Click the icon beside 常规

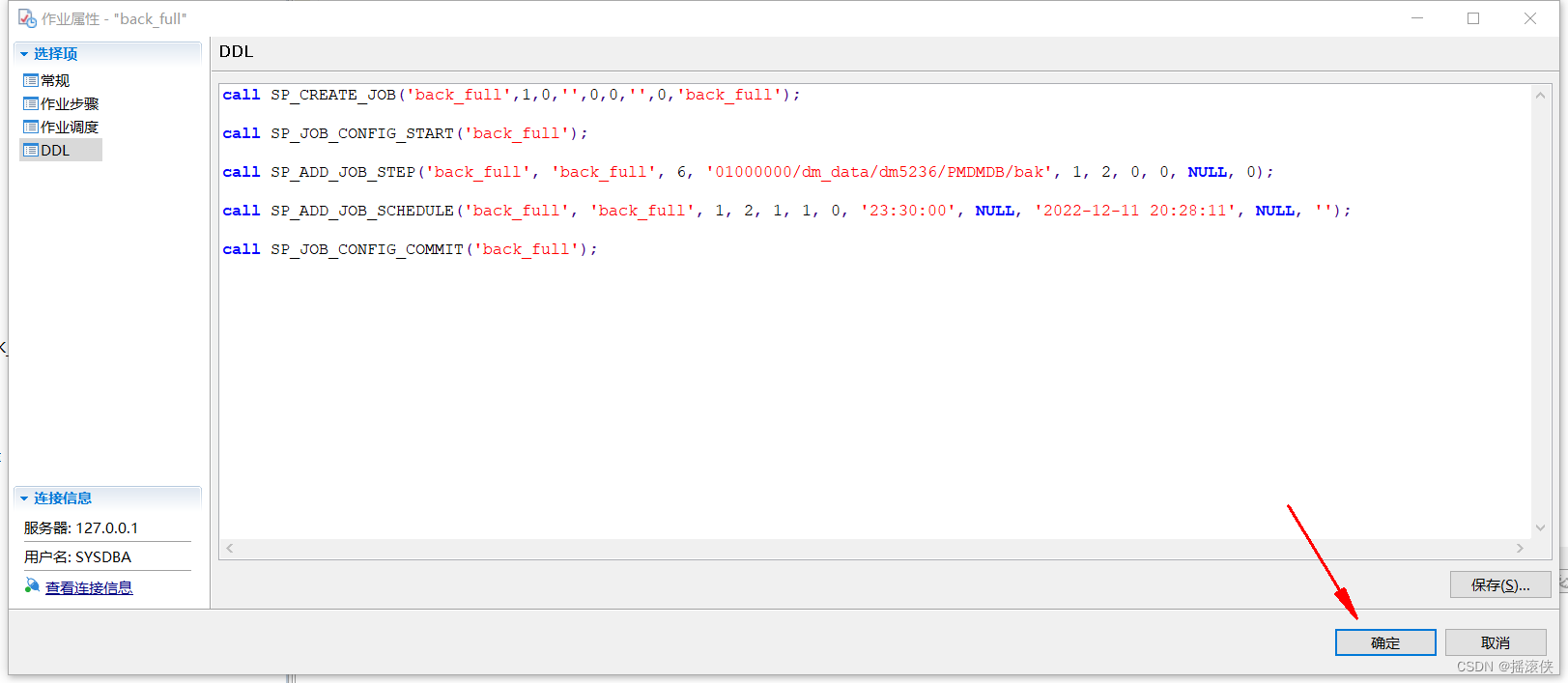coord(31,80)
